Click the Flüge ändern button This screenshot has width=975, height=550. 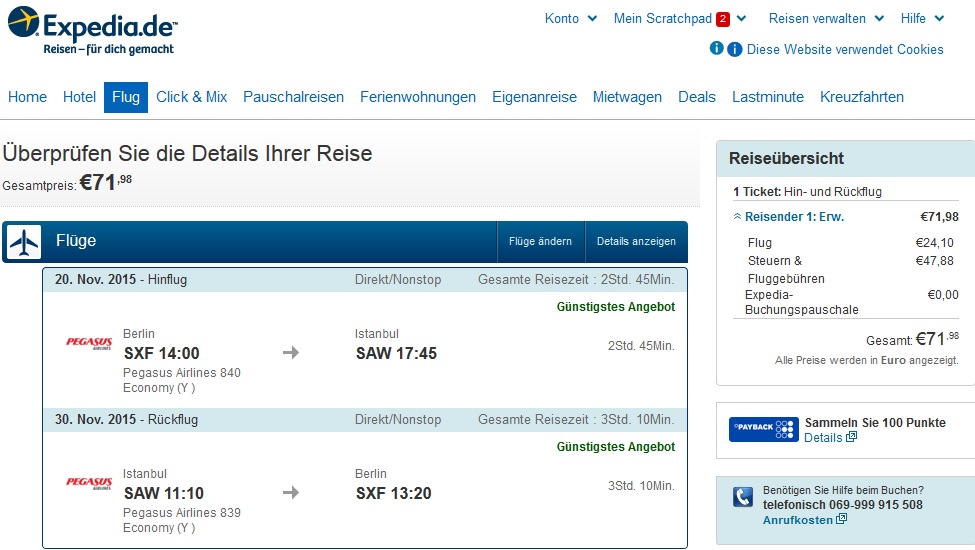tap(540, 242)
